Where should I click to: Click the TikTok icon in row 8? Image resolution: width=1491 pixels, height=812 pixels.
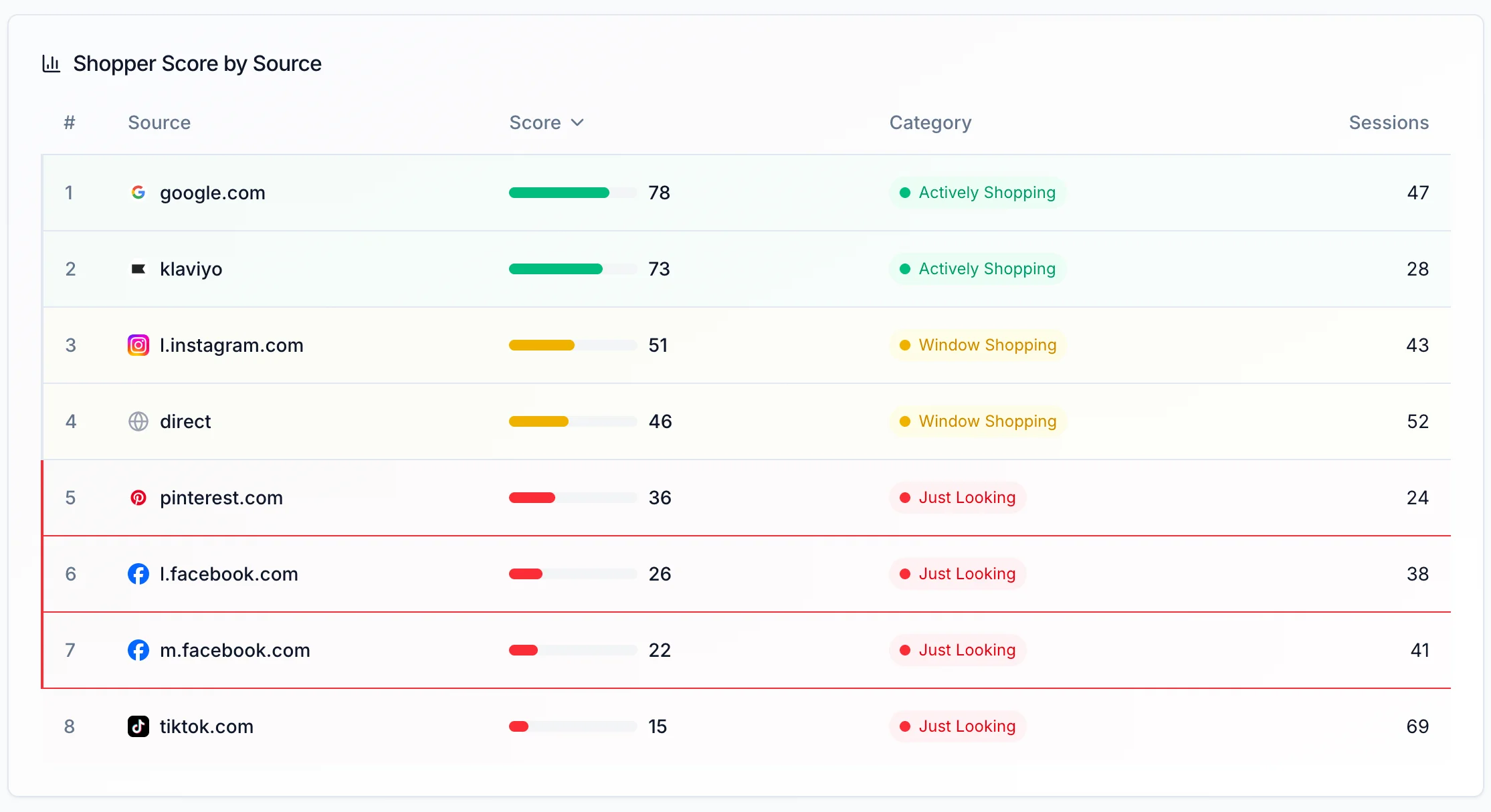(x=138, y=726)
